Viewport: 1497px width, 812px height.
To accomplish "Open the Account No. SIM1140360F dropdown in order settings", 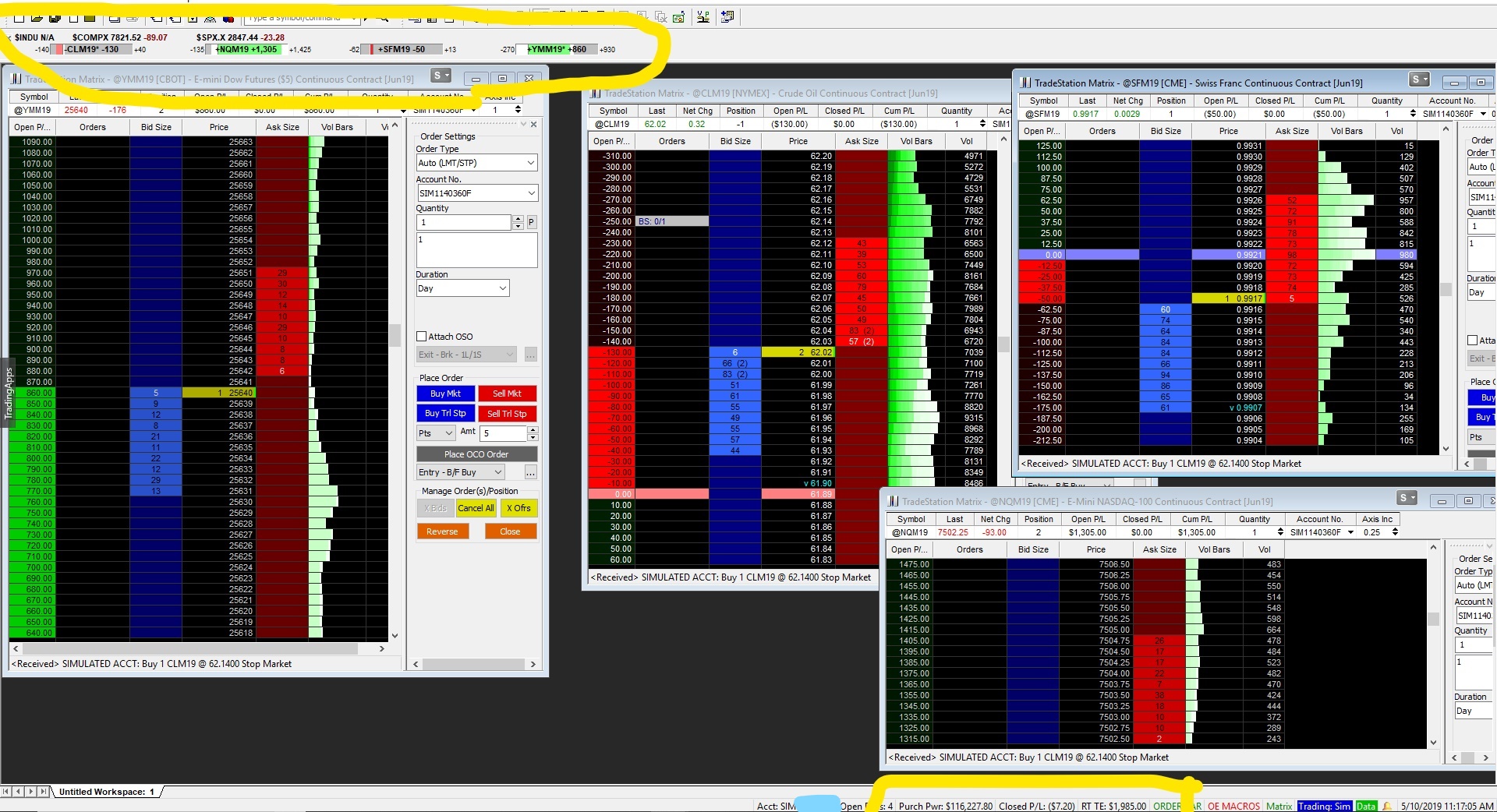I will pyautogui.click(x=476, y=193).
